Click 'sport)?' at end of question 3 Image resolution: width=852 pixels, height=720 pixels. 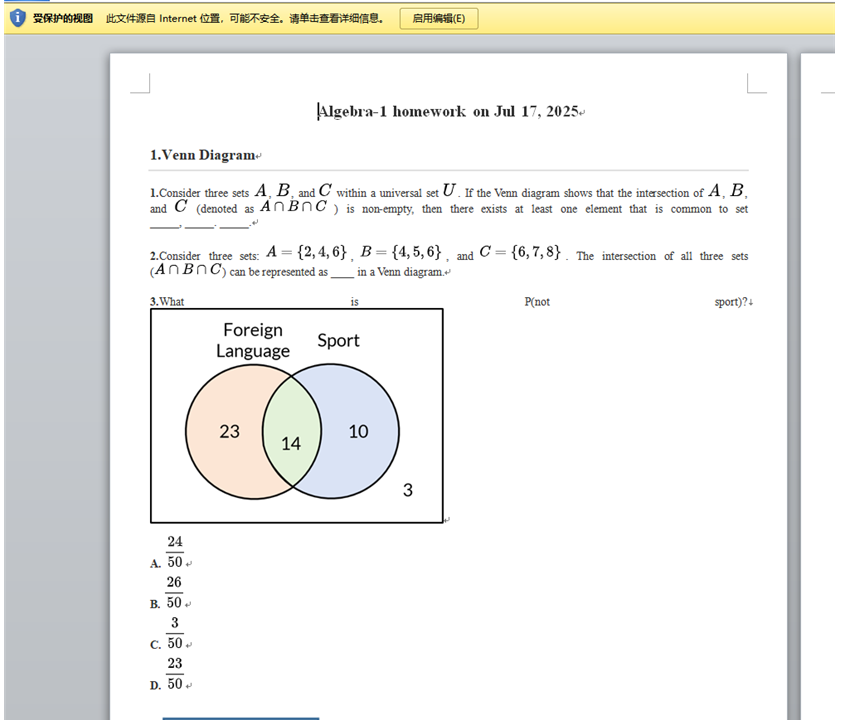pos(730,302)
